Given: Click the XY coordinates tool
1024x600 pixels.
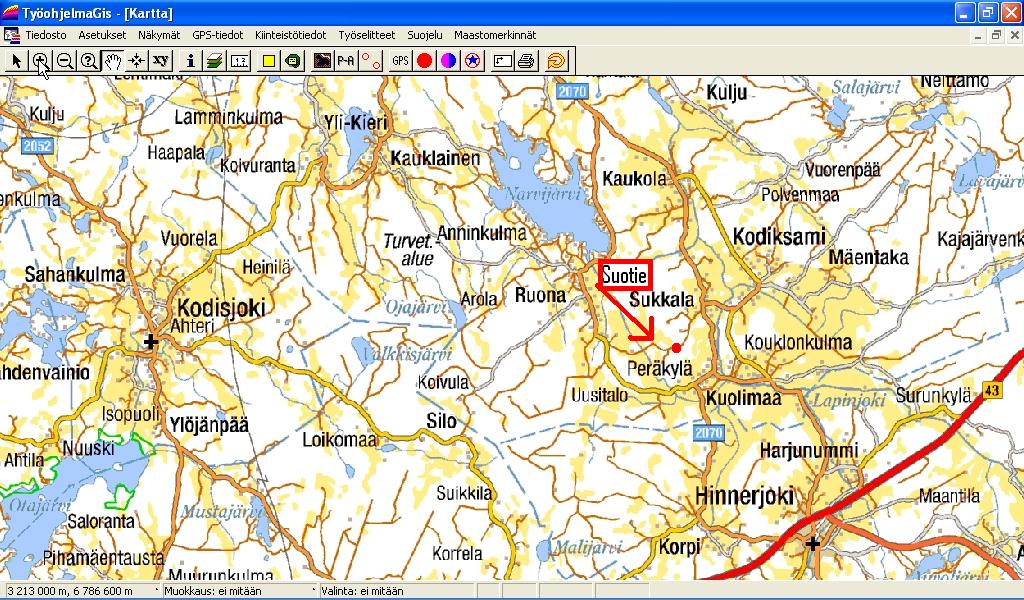Looking at the screenshot, I should [x=161, y=61].
